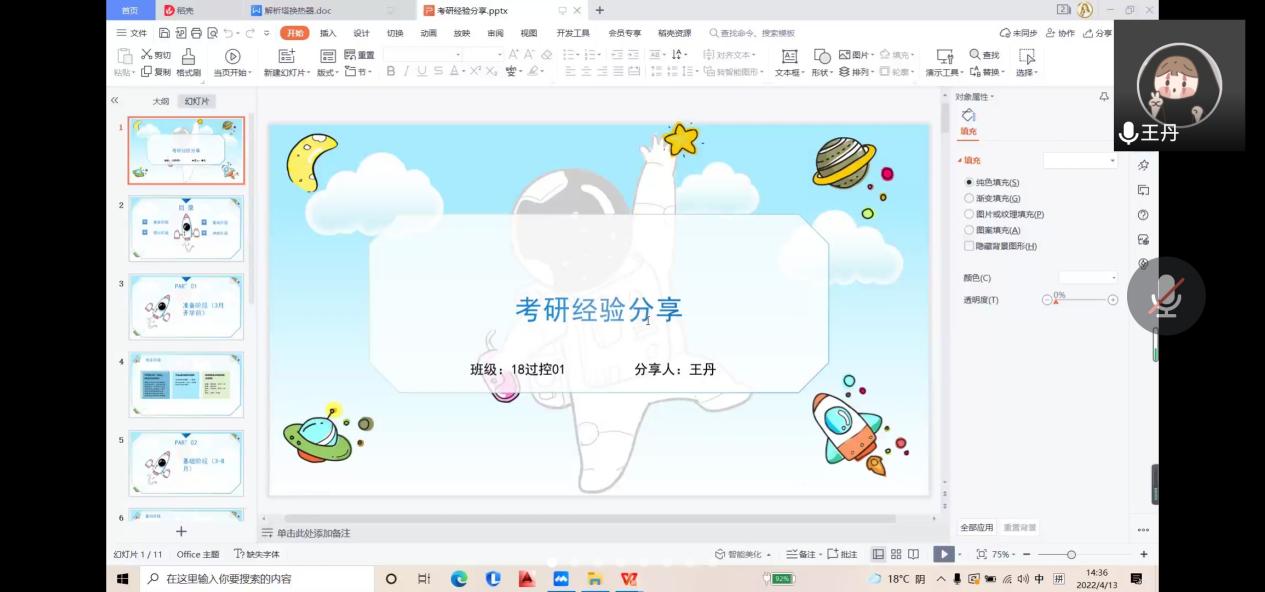Image resolution: width=1265 pixels, height=592 pixels.
Task: Open the font name combo box
Action: [422, 54]
